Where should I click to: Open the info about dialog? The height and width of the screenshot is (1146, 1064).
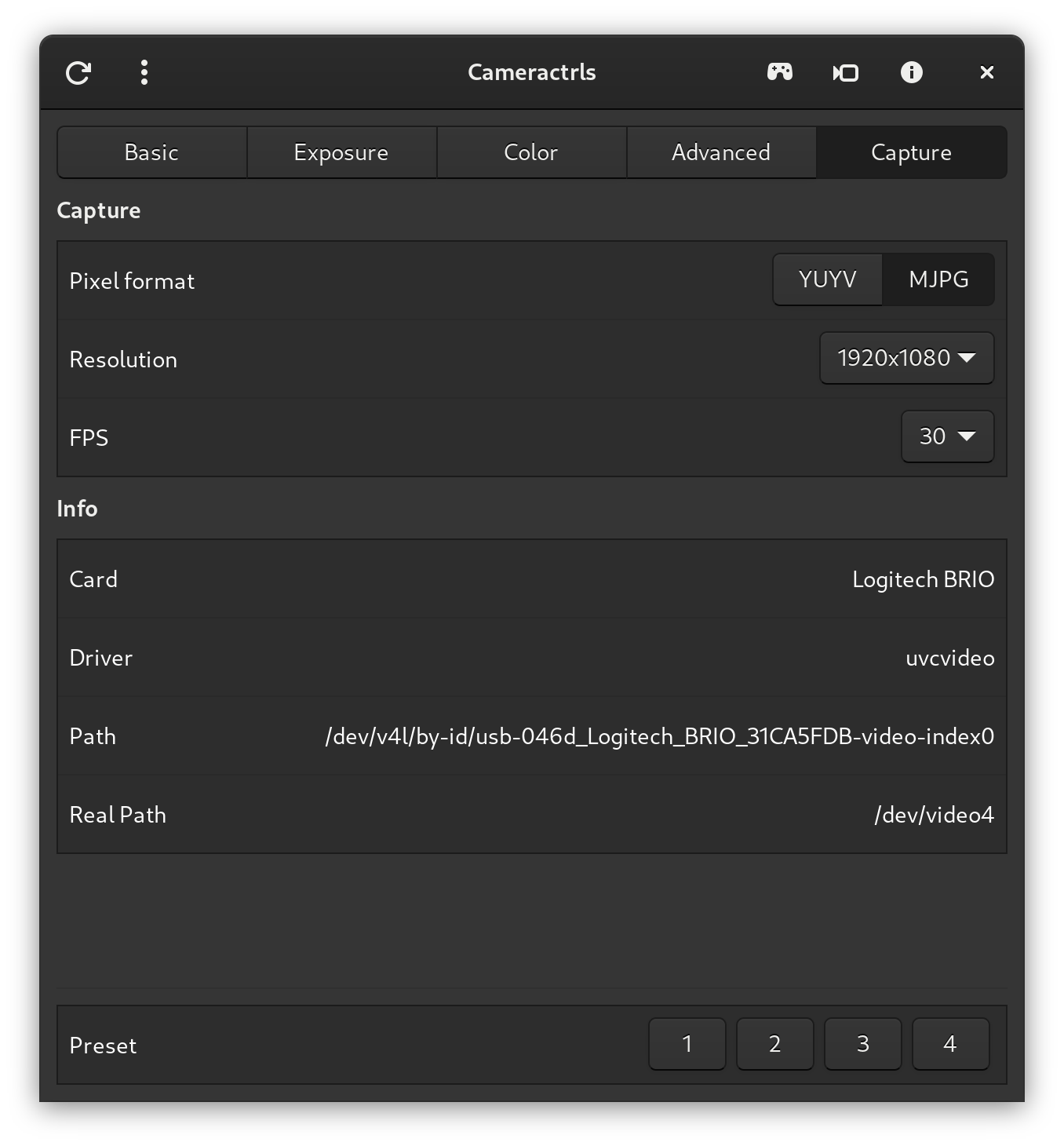click(911, 73)
